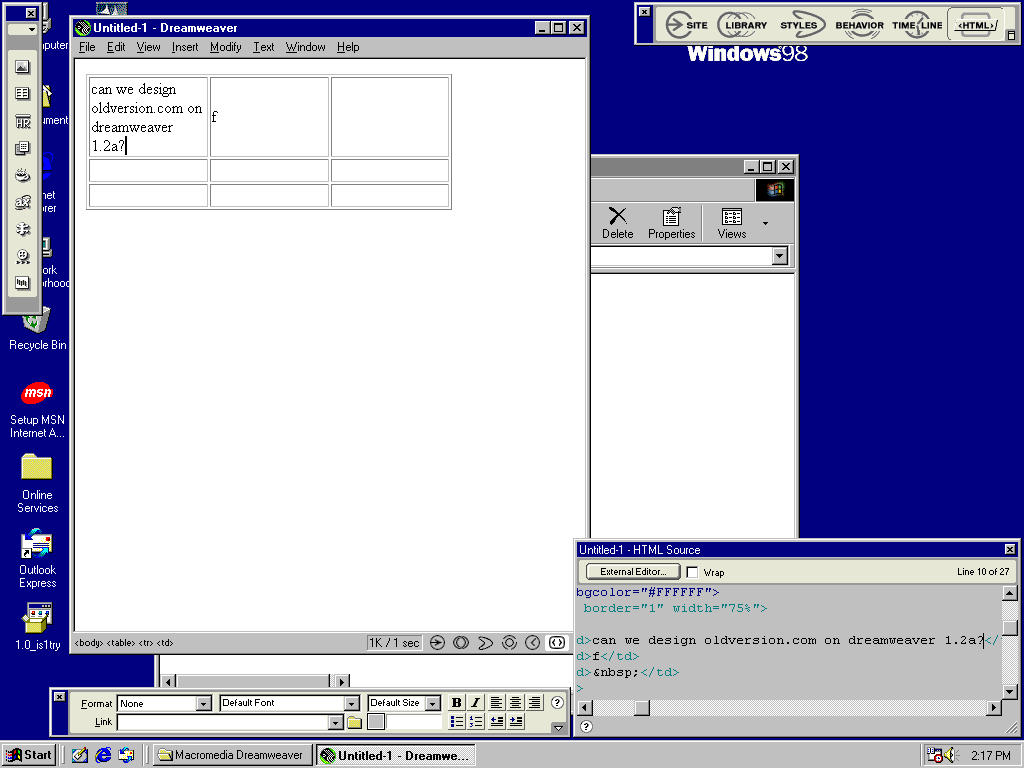This screenshot has height=768, width=1024.
Task: Toggle the HTML launcher button
Action: click(x=976, y=25)
